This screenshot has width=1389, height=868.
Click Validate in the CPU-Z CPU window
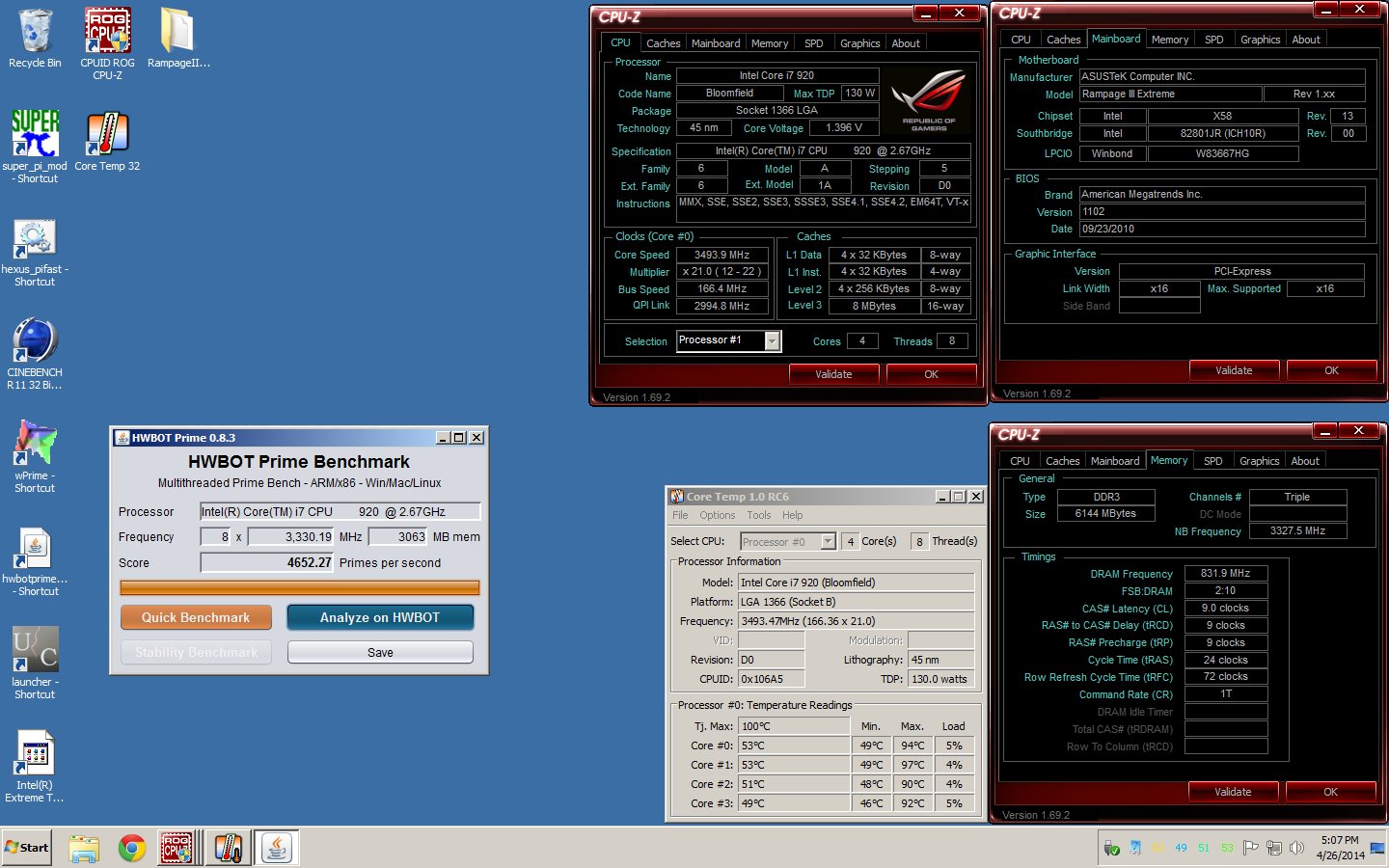[833, 374]
